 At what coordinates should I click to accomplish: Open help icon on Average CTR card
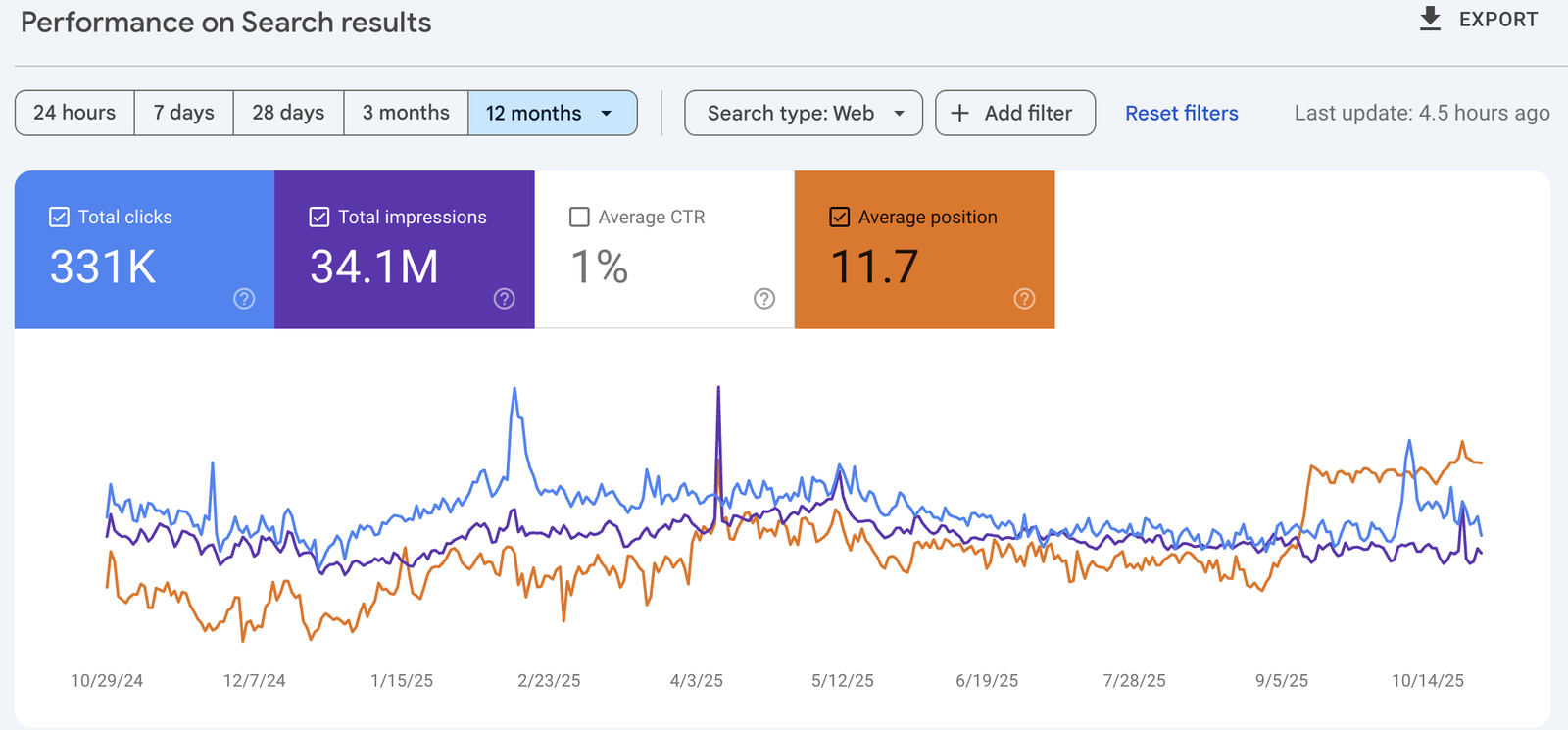tap(764, 299)
